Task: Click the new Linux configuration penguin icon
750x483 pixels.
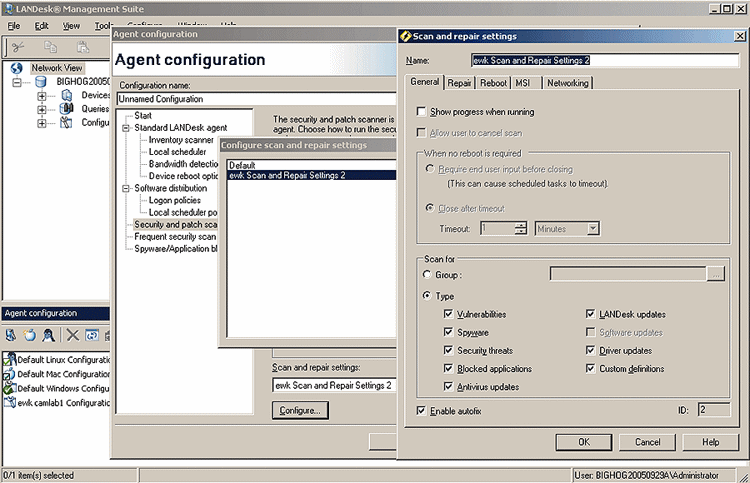Action: [x=48, y=335]
